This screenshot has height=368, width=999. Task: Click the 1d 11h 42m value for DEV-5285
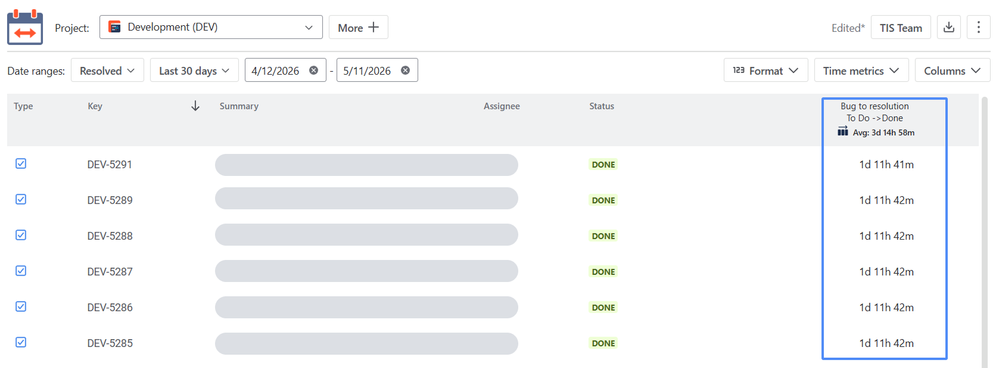click(886, 343)
